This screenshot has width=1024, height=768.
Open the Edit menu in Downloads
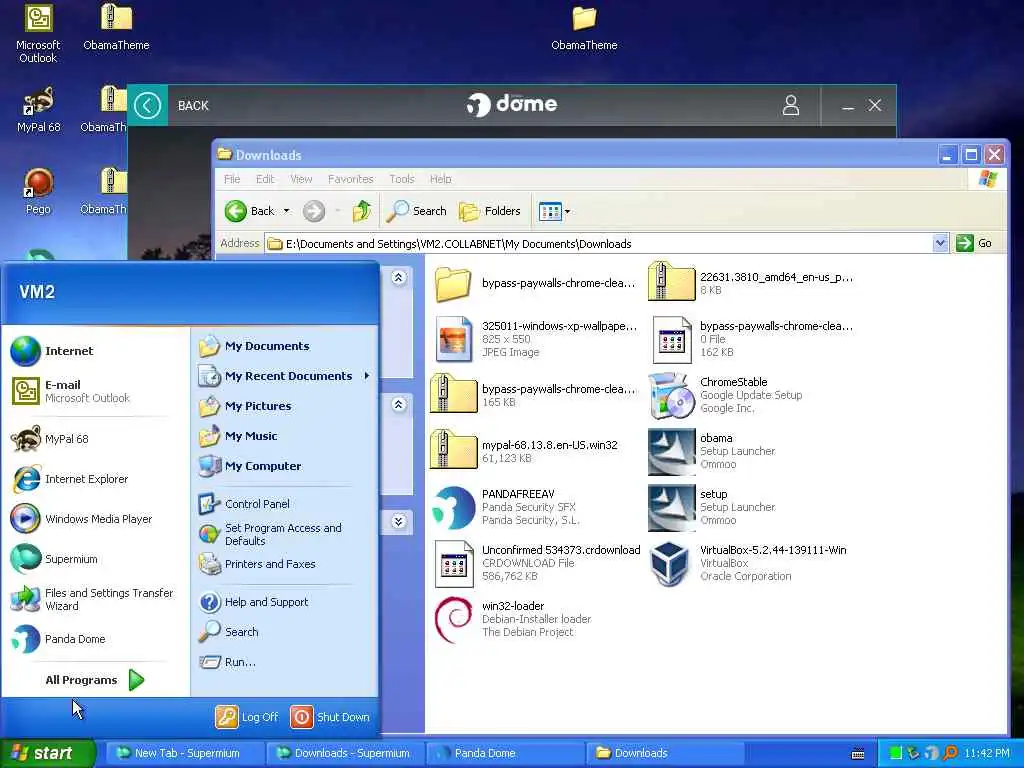(265, 179)
